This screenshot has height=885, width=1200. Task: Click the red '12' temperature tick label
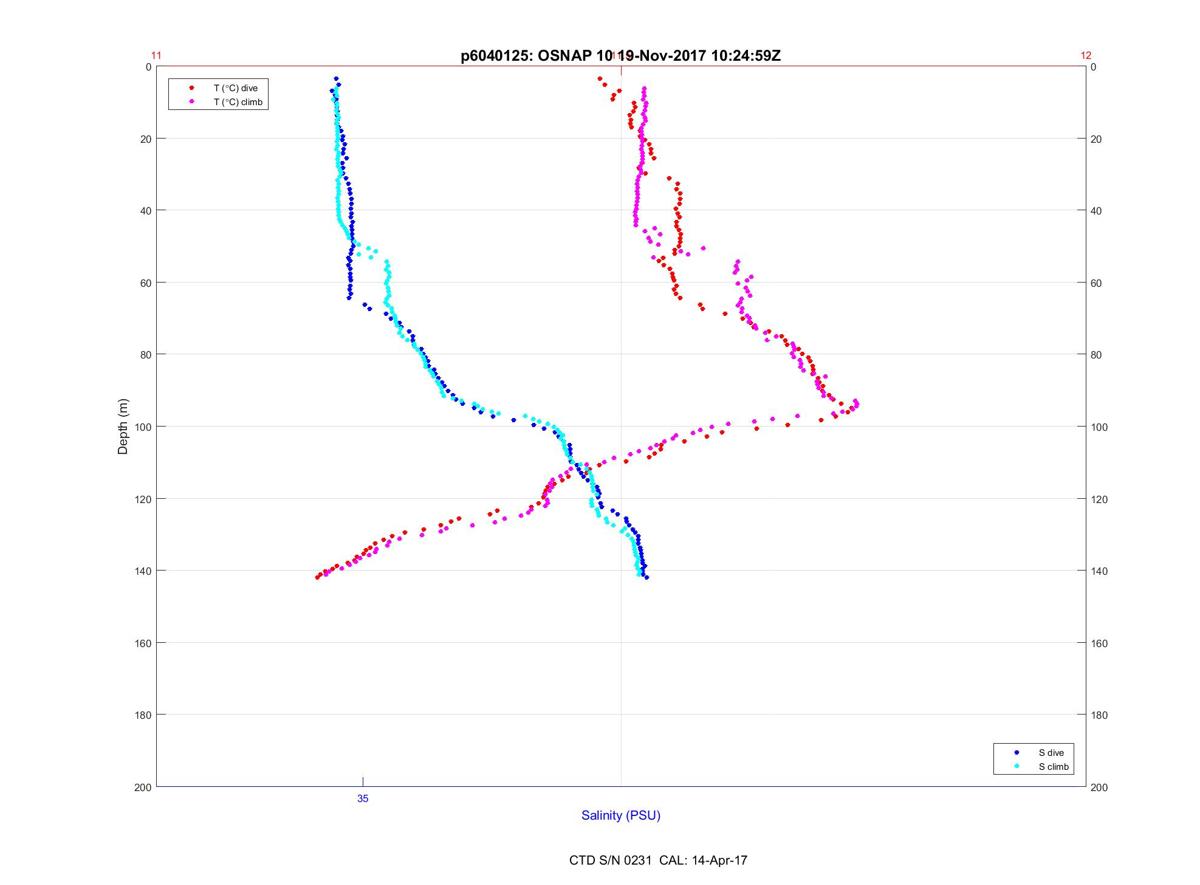coord(1086,56)
